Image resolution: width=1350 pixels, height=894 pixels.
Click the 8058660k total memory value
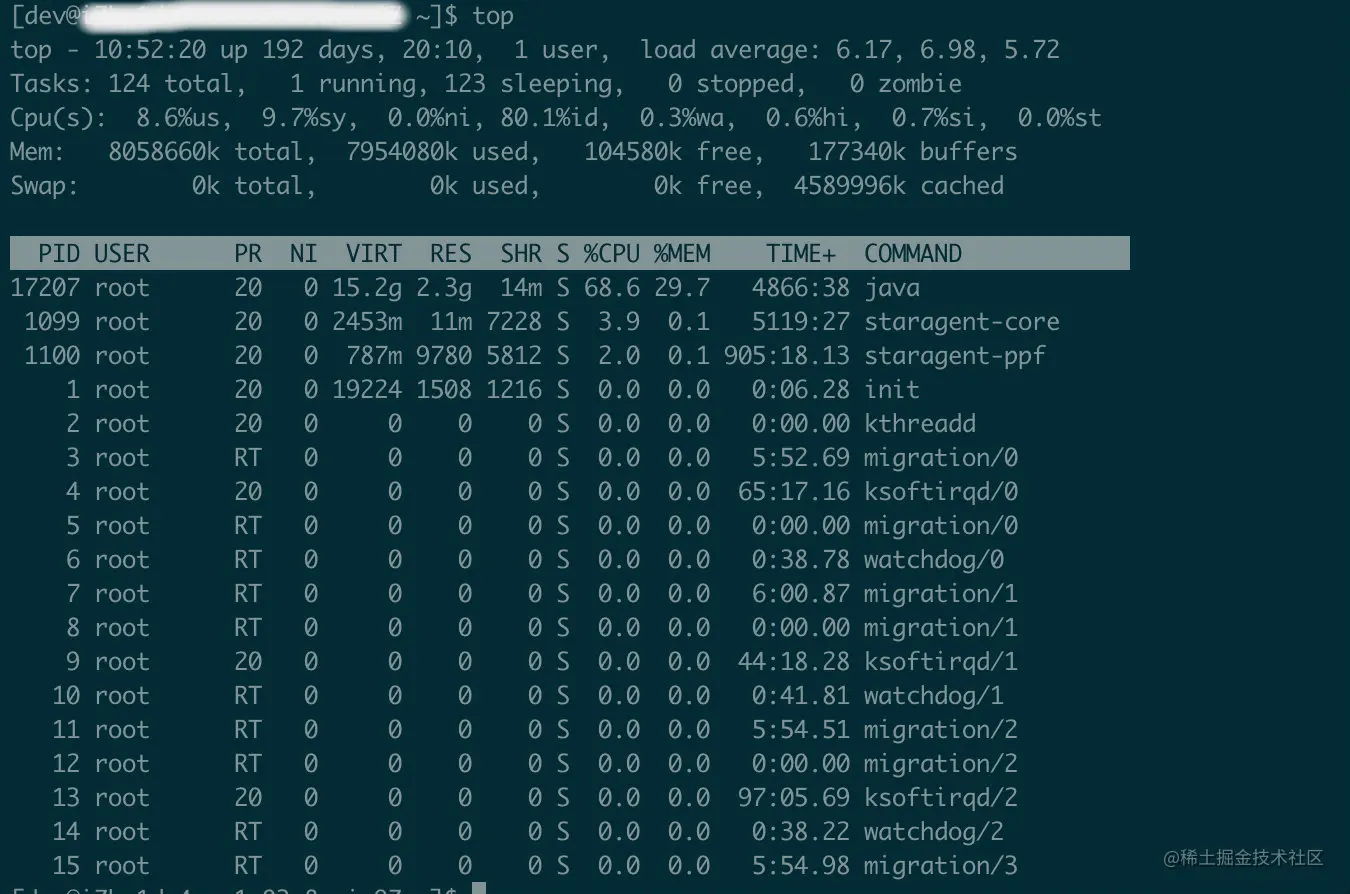point(164,152)
